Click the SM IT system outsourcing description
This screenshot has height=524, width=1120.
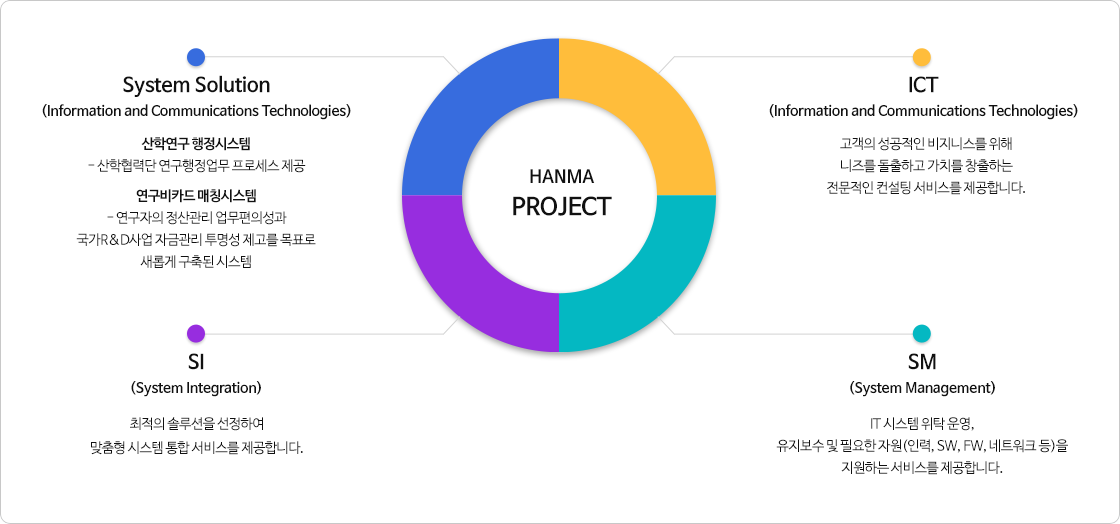click(x=922, y=444)
